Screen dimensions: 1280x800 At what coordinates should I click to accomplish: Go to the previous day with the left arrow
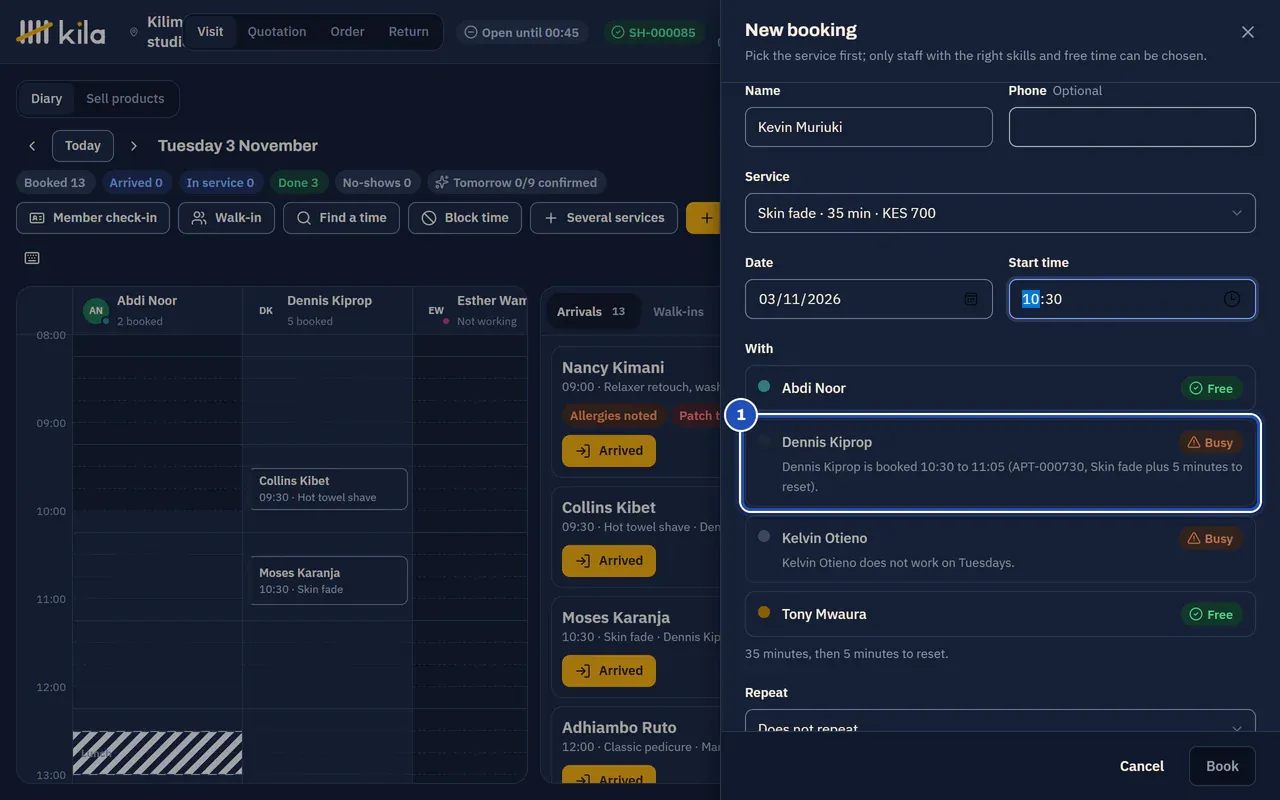[x=32, y=146]
